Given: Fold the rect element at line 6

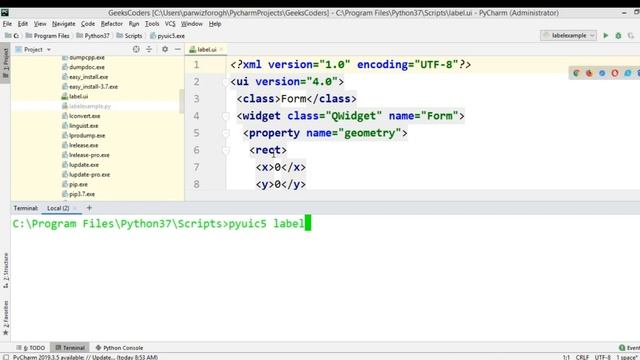Looking at the screenshot, I should pos(225,151).
